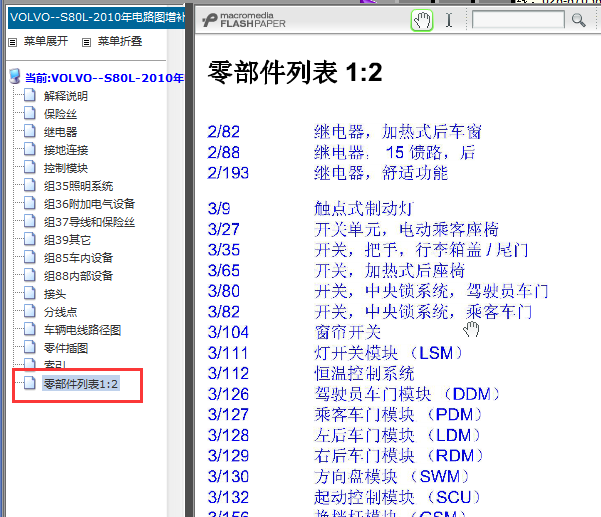Click the page icon next to 继电器
Viewport: 601px width, 517px height.
pyautogui.click(x=30, y=131)
